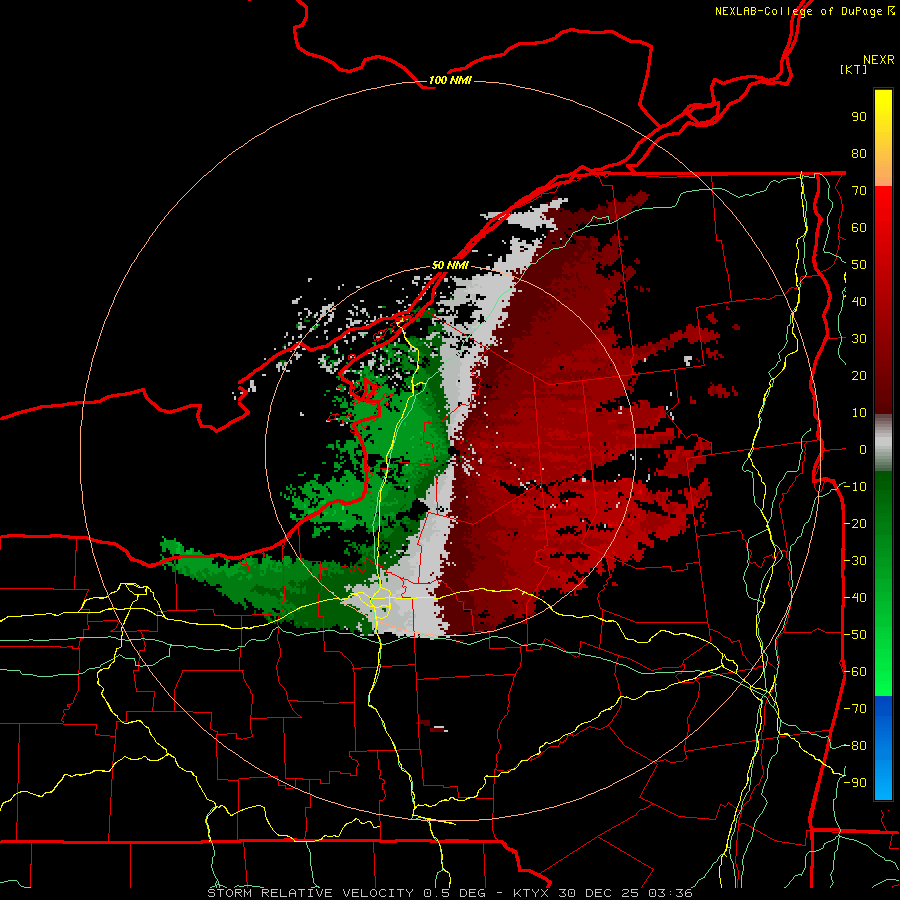This screenshot has width=900, height=900.
Task: Click the 10 value on the velocity scale
Action: (859, 413)
